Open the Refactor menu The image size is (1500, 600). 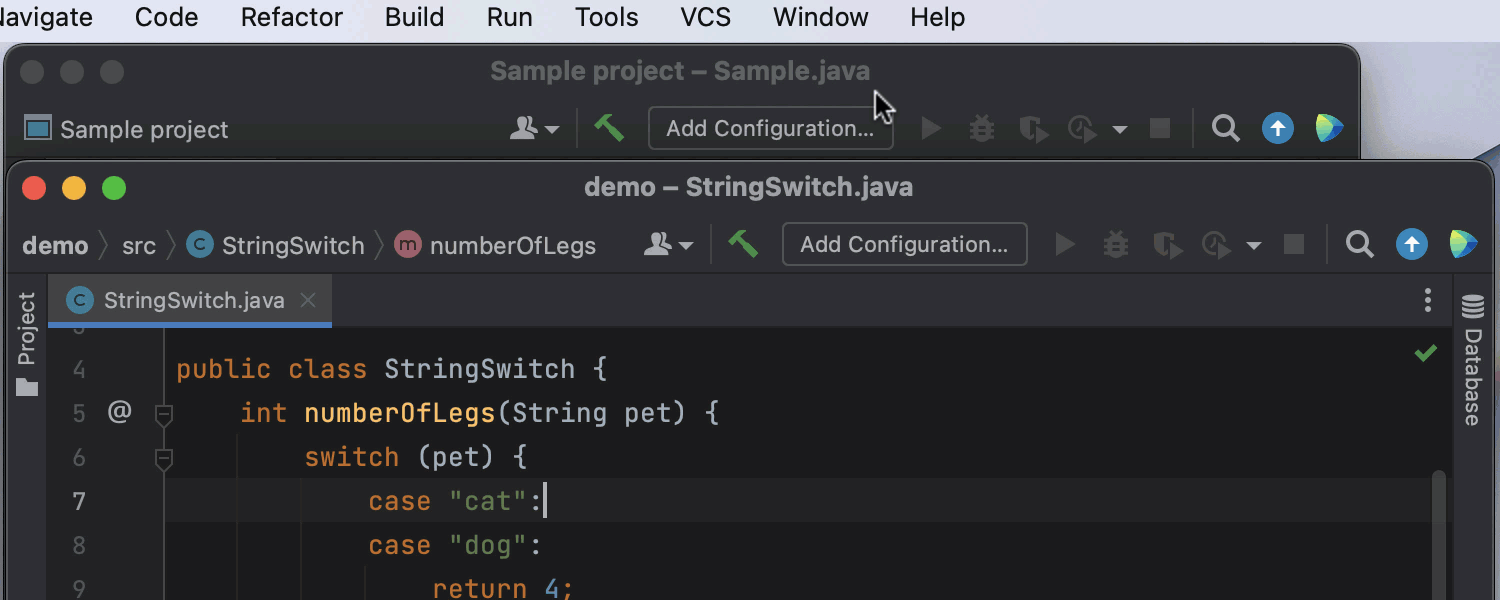coord(291,17)
